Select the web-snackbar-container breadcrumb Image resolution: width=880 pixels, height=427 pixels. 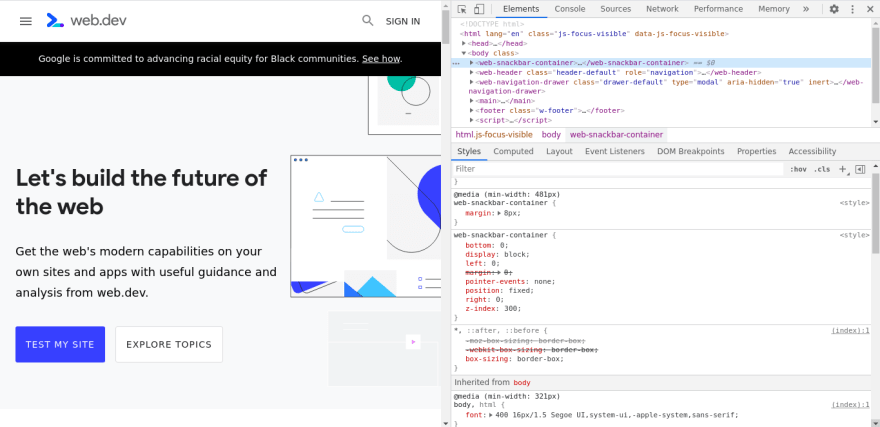(616, 135)
